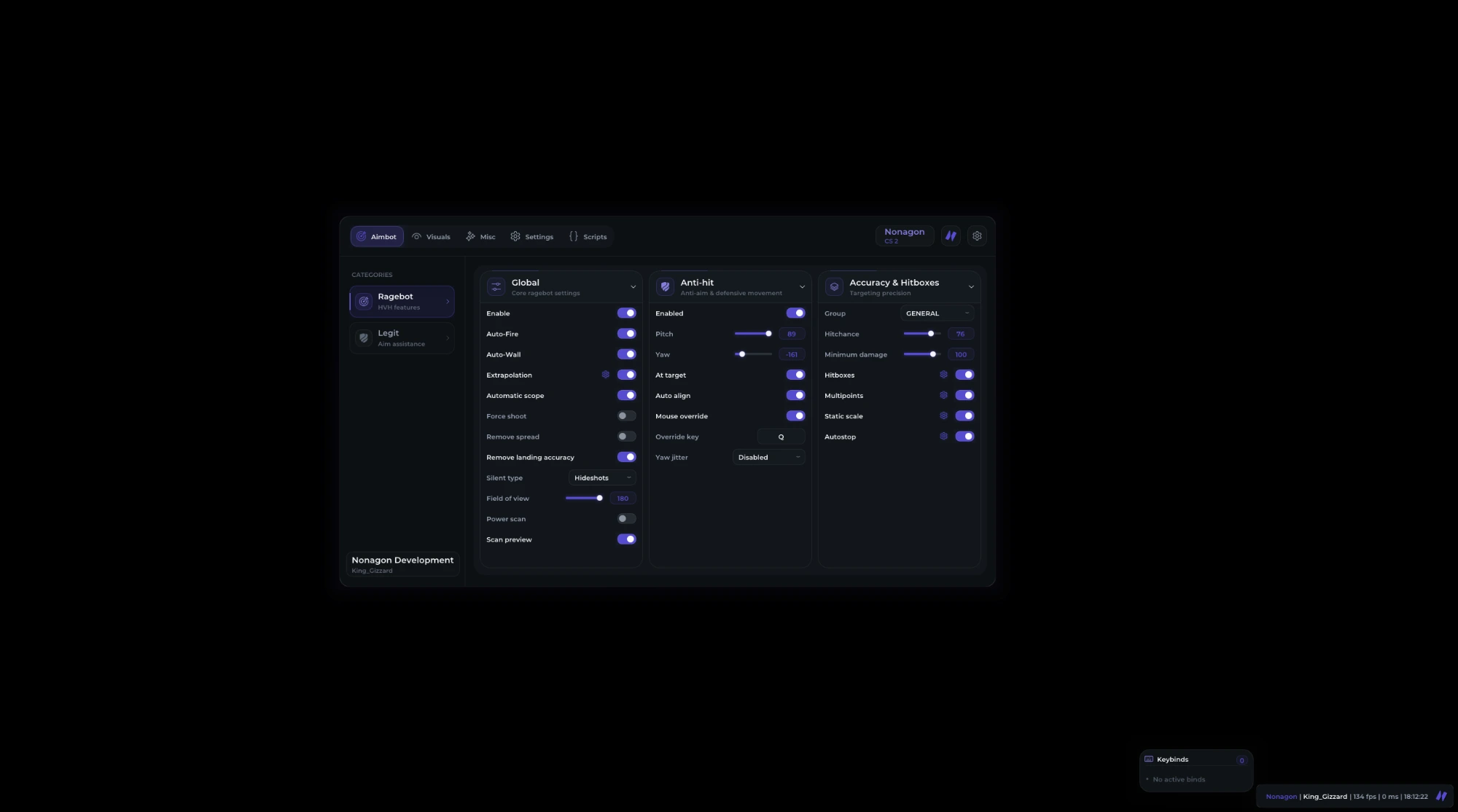Switch to the Visuals tab
Screen dimensions: 1458x812
(431, 236)
